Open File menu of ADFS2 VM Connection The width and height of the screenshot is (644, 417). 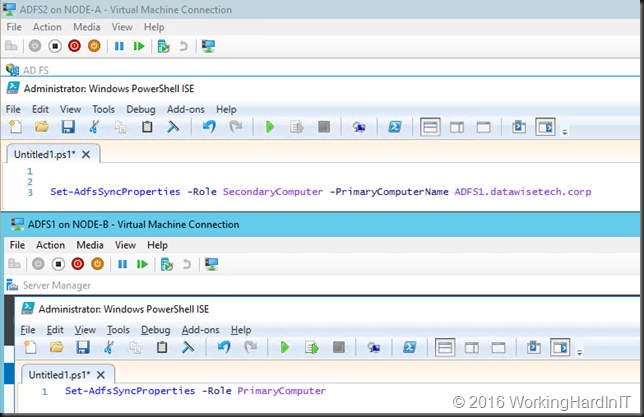(x=14, y=27)
